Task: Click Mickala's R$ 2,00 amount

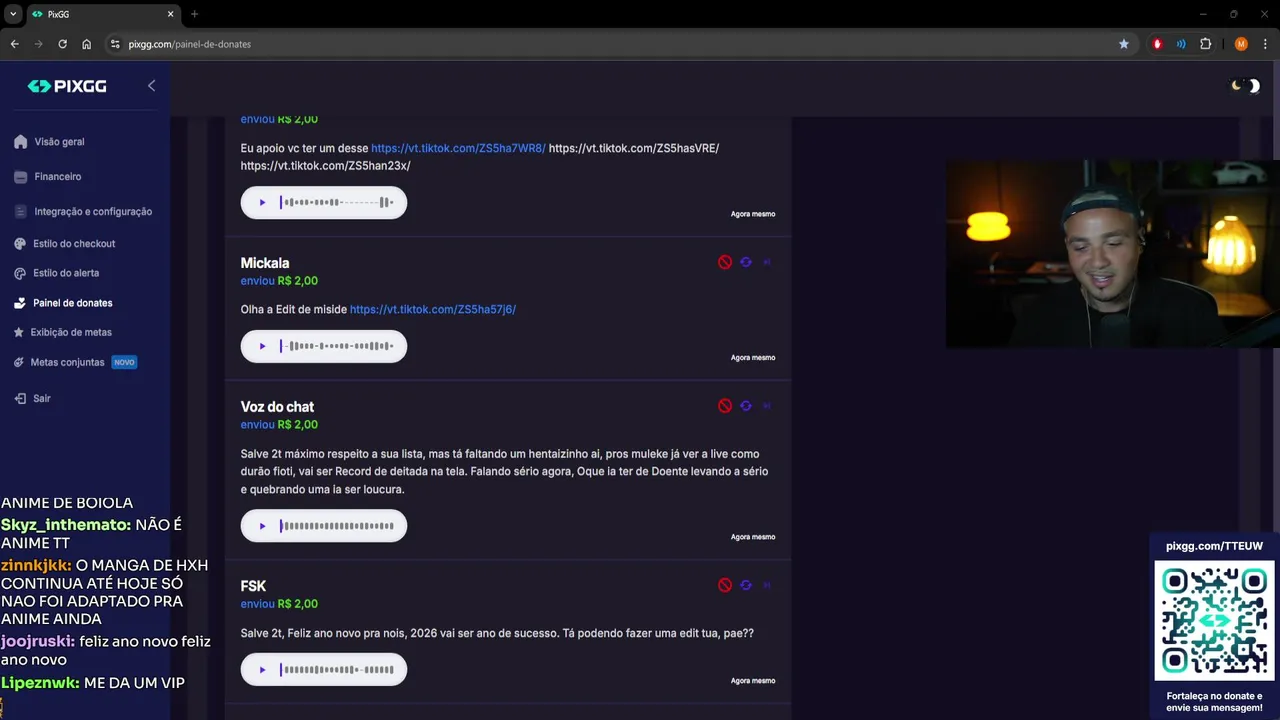Action: (x=298, y=281)
